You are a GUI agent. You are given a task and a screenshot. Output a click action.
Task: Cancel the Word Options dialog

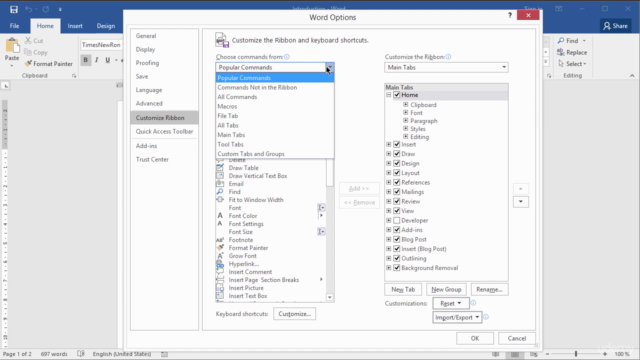[517, 338]
